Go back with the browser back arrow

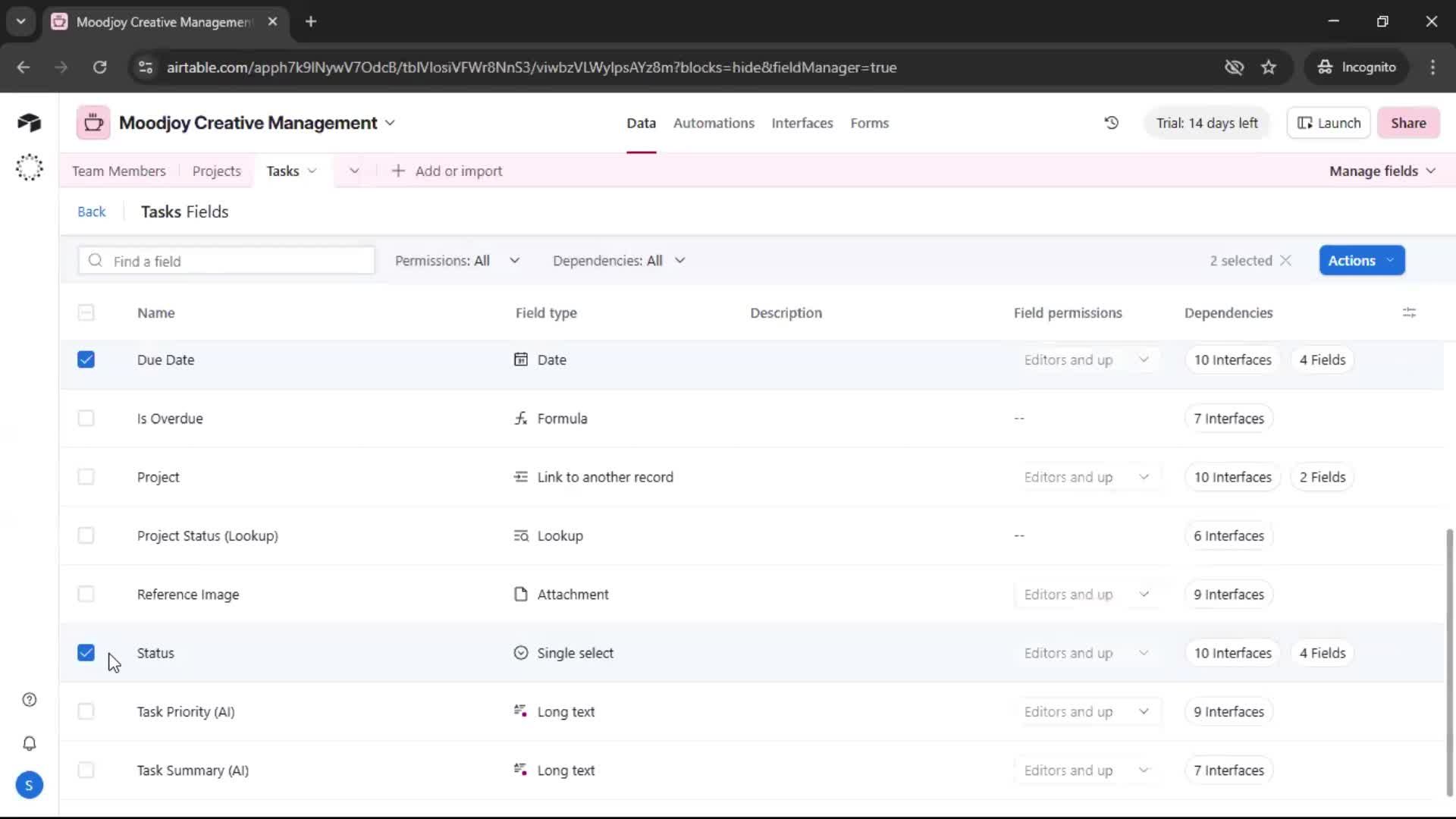pyautogui.click(x=24, y=67)
